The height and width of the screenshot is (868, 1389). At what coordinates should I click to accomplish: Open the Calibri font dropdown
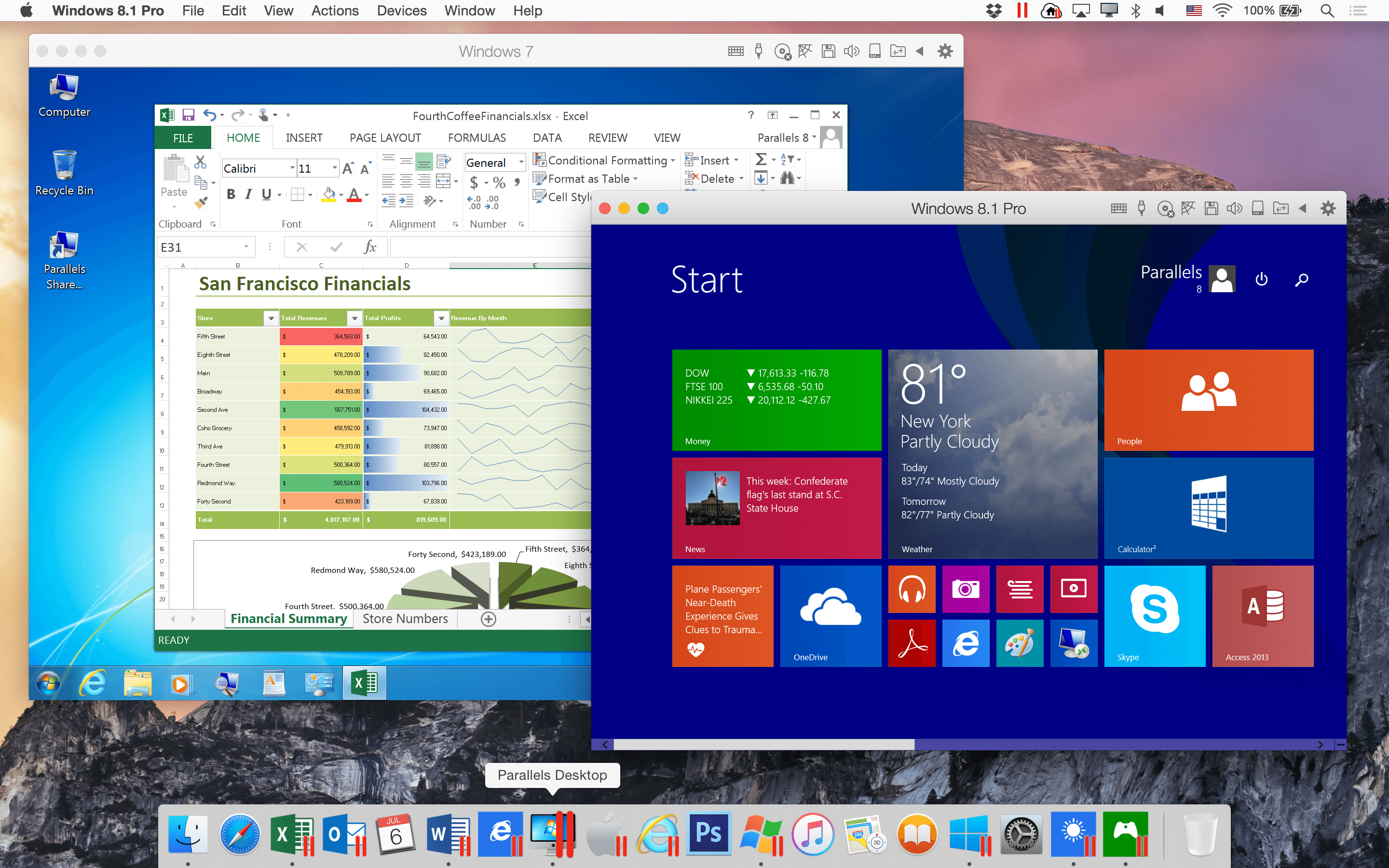click(292, 168)
